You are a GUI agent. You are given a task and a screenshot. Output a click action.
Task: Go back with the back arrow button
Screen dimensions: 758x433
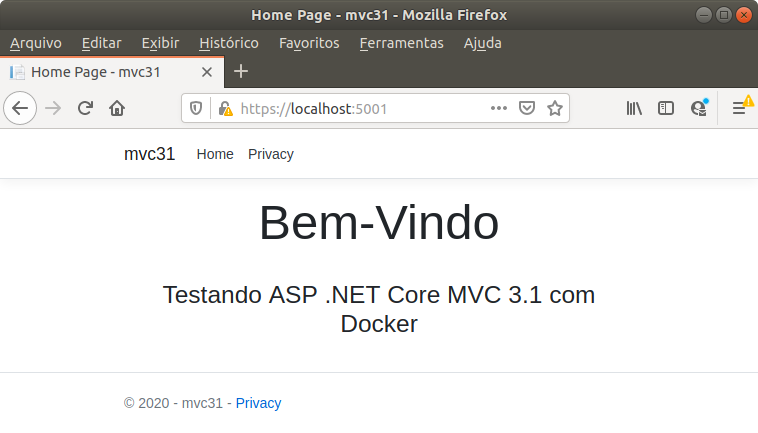20,108
